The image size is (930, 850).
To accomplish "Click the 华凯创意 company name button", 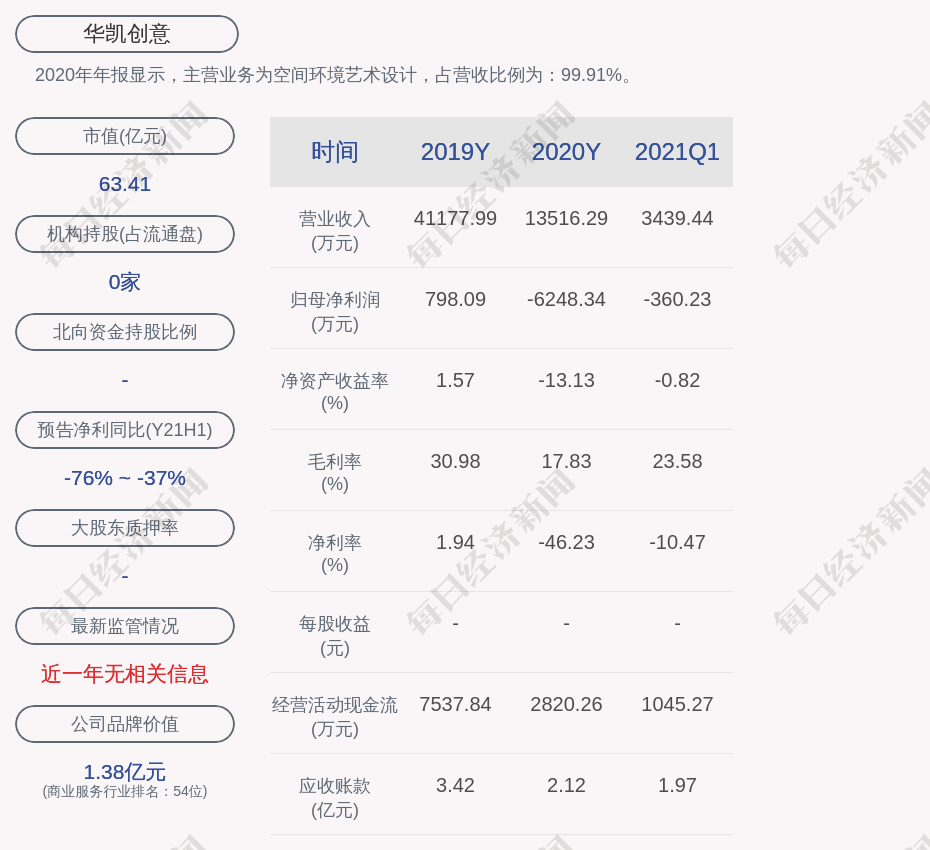I will pyautogui.click(x=126, y=34).
